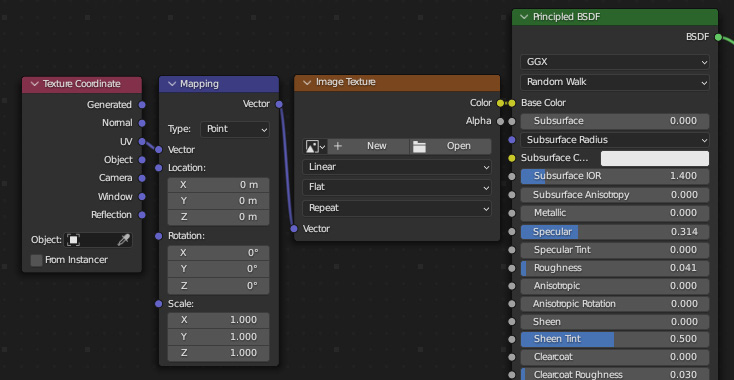Open the Repeat extension dropdown
Viewport: 734px width, 380px height.
point(397,208)
